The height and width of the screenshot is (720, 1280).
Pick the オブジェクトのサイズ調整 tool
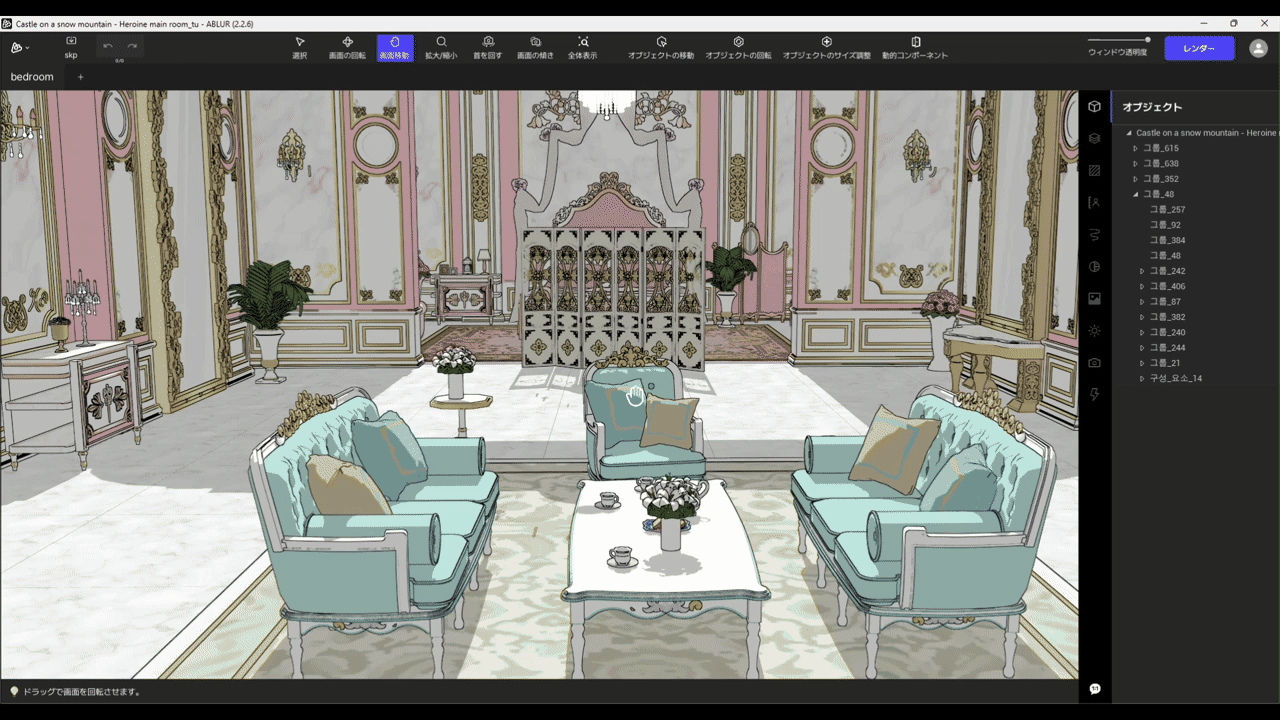point(827,47)
